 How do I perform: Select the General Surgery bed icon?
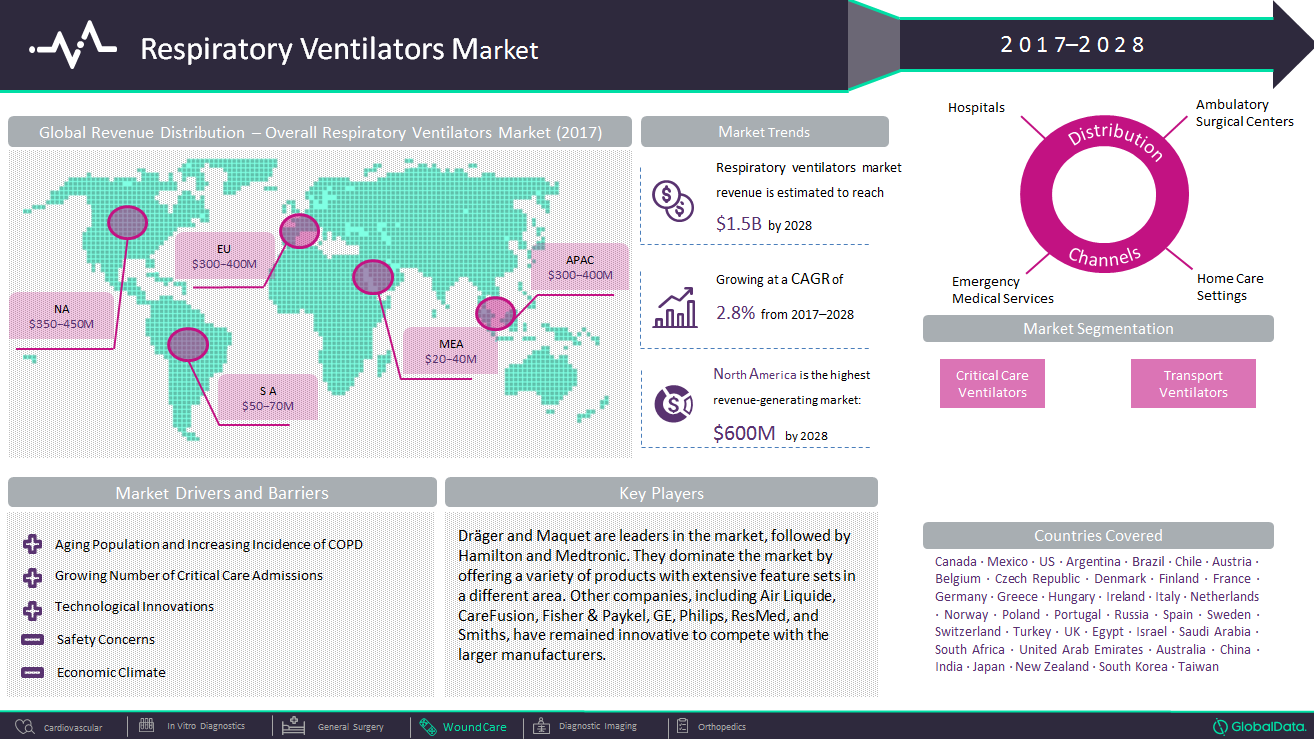[293, 726]
